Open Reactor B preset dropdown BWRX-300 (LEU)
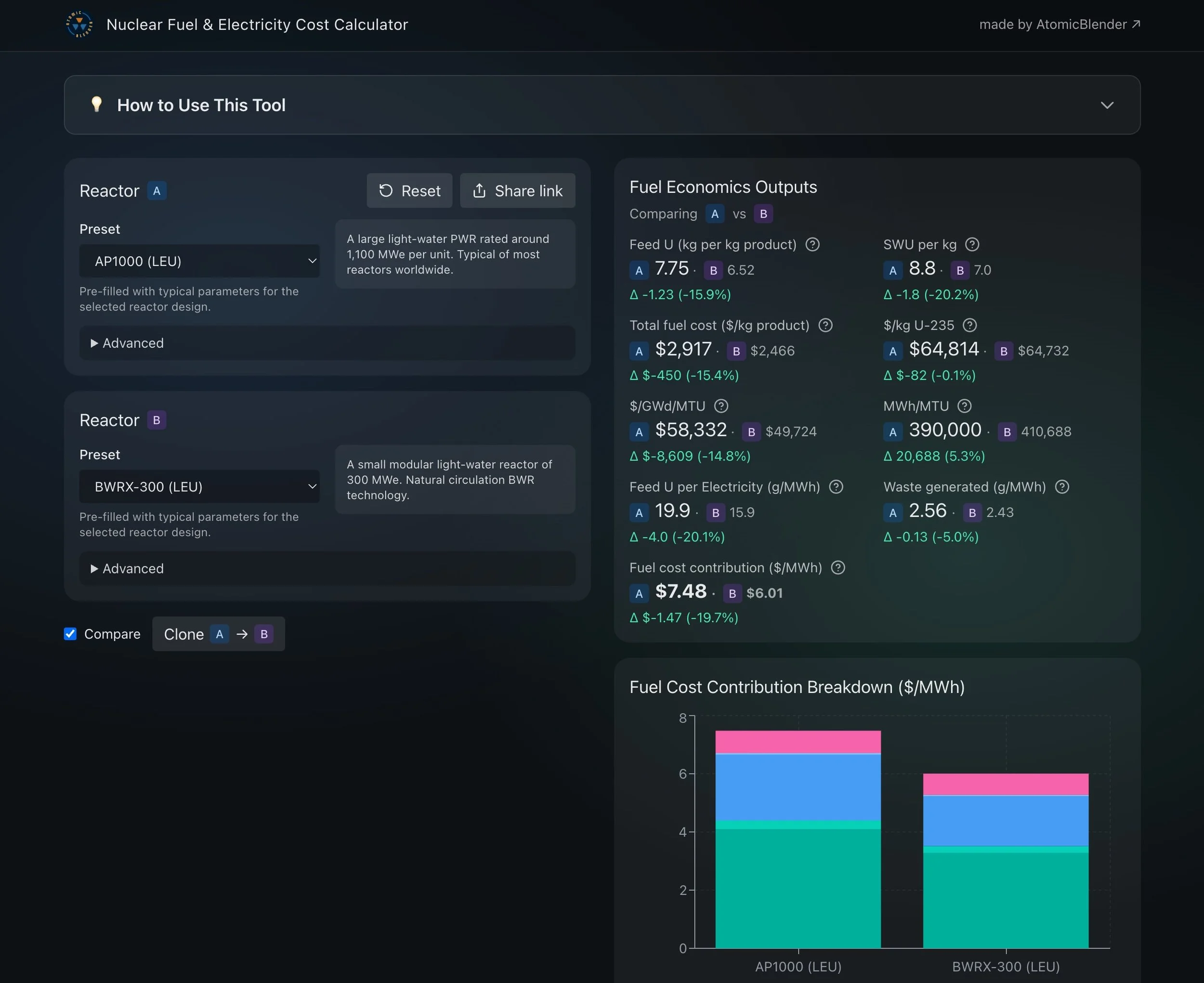This screenshot has width=1204, height=983. (199, 486)
